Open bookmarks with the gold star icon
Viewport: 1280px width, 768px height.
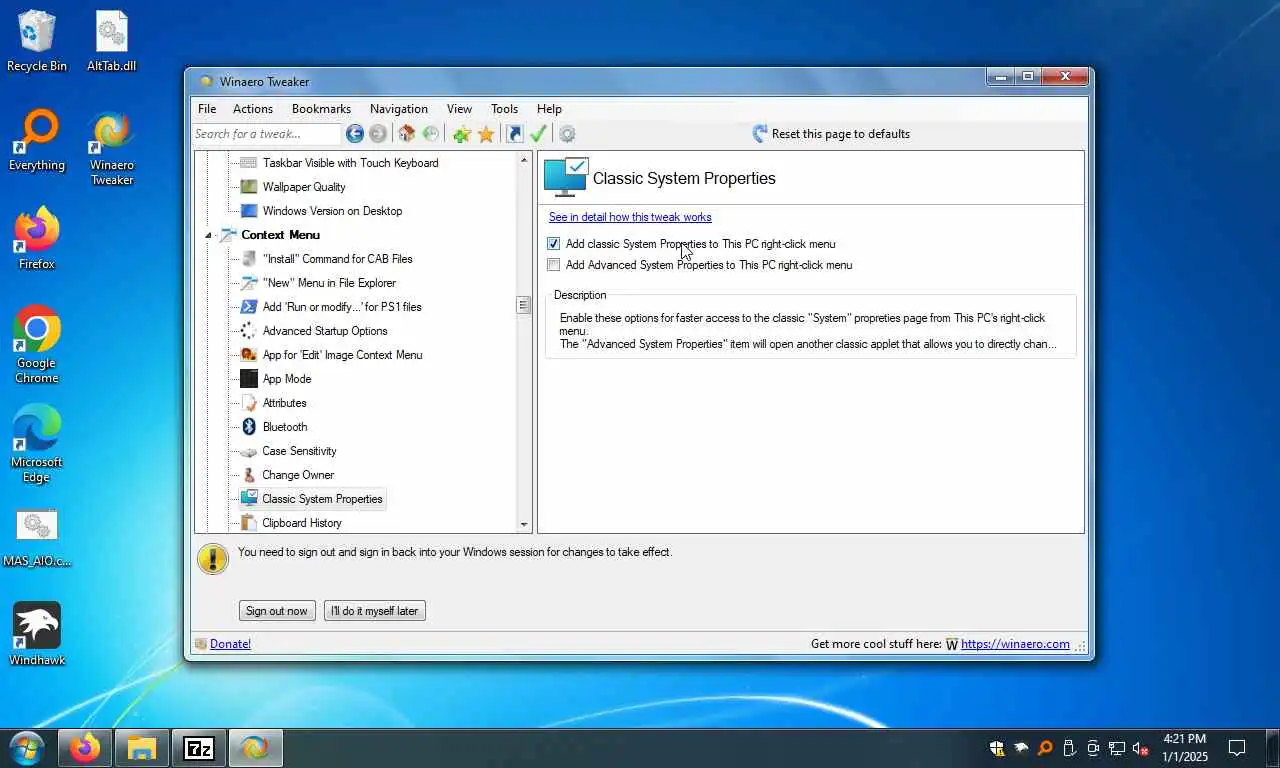[x=486, y=134]
